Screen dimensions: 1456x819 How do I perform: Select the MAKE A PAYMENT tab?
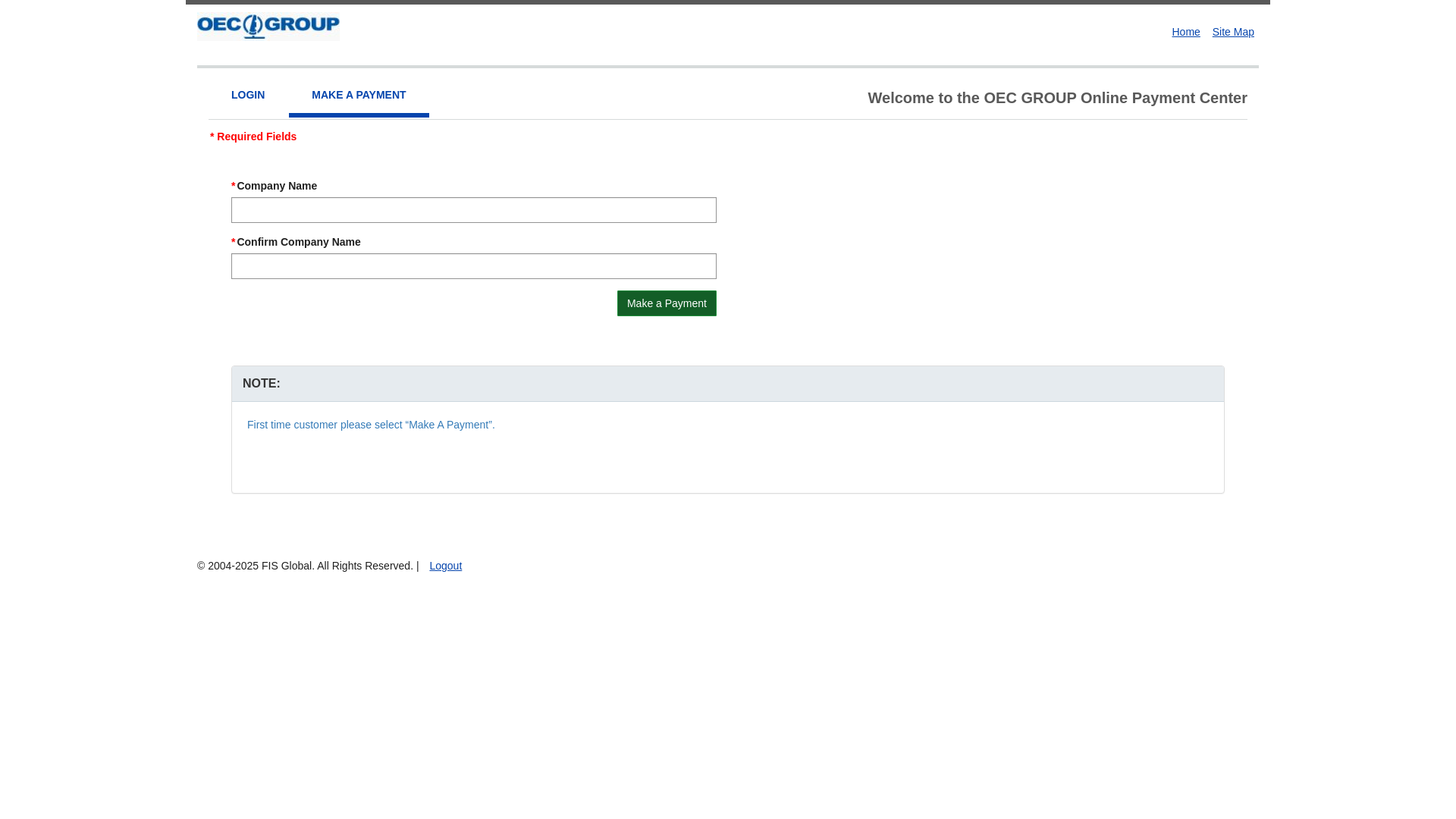point(359,95)
